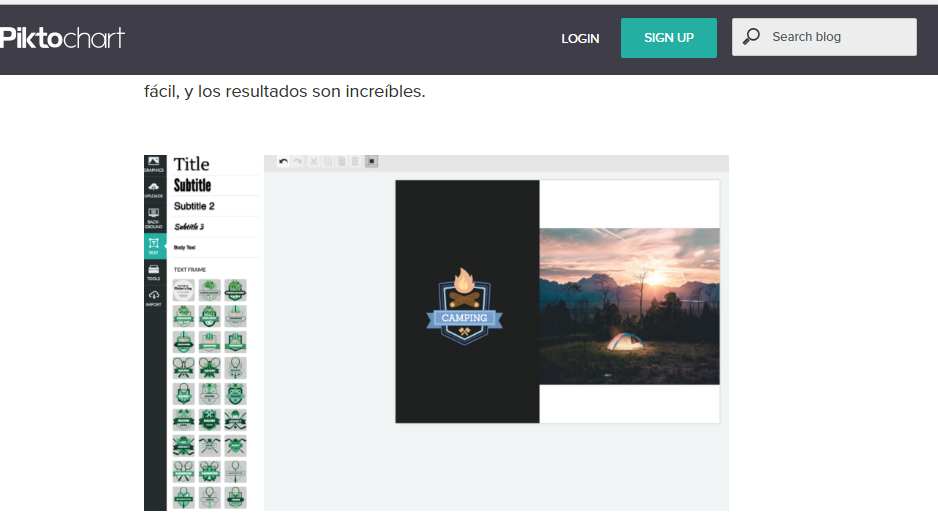The width and height of the screenshot is (938, 527).
Task: Click the Delete trash icon in toolbar
Action: tap(355, 162)
